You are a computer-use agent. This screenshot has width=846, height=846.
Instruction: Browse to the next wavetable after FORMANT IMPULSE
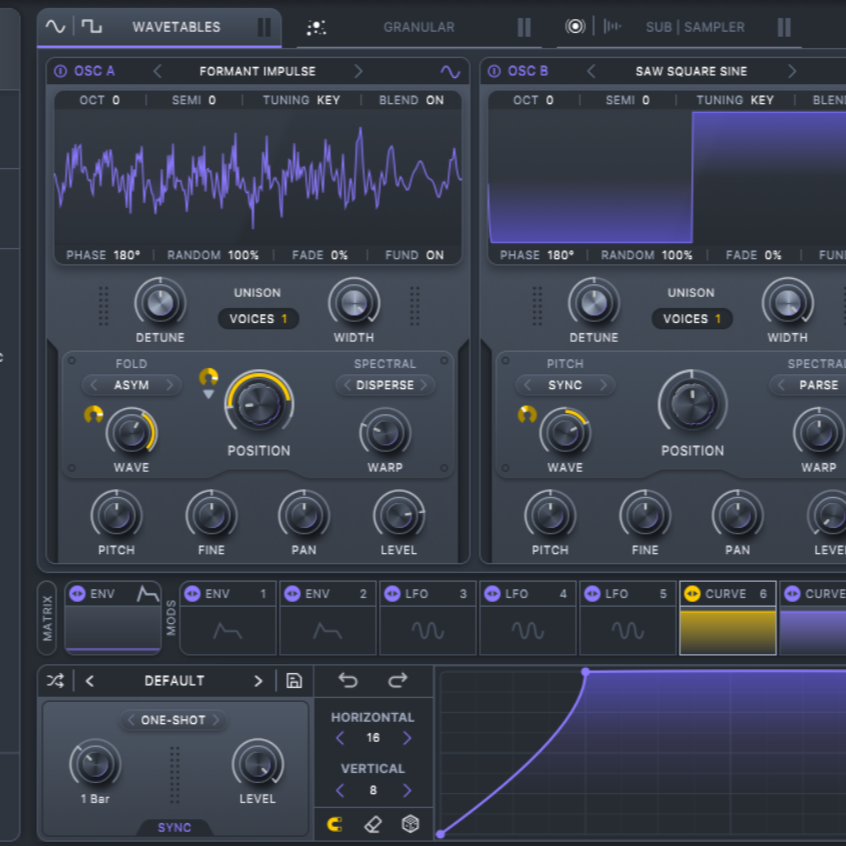pos(358,71)
